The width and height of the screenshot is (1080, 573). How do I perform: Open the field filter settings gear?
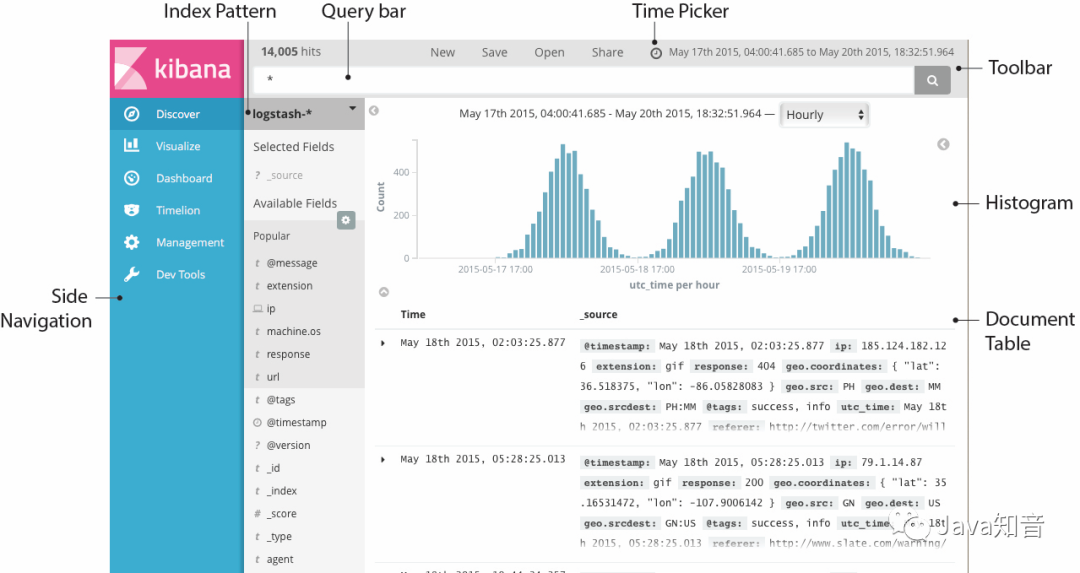click(346, 220)
